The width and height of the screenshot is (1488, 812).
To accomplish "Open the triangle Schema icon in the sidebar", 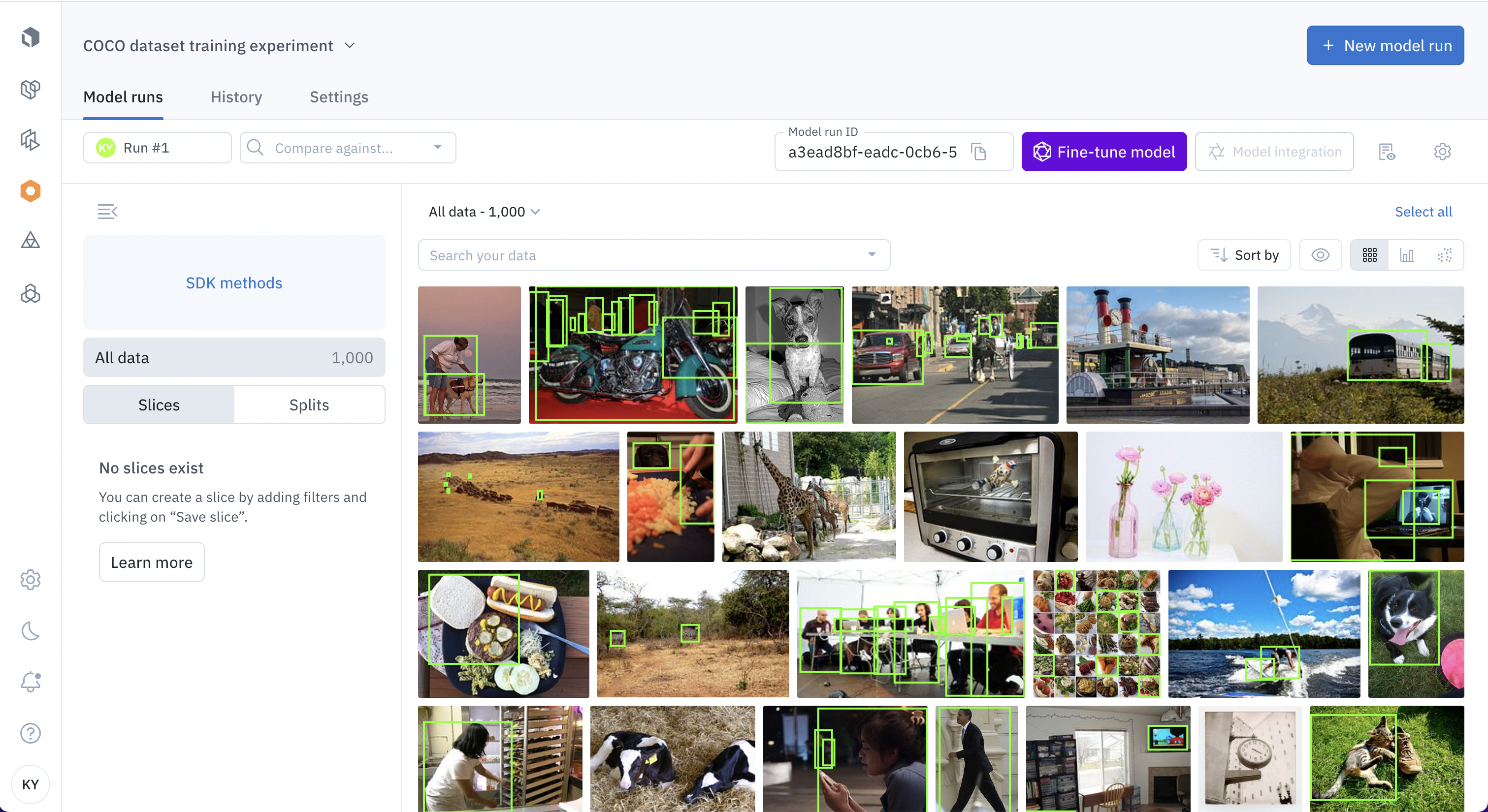I will pos(30,241).
